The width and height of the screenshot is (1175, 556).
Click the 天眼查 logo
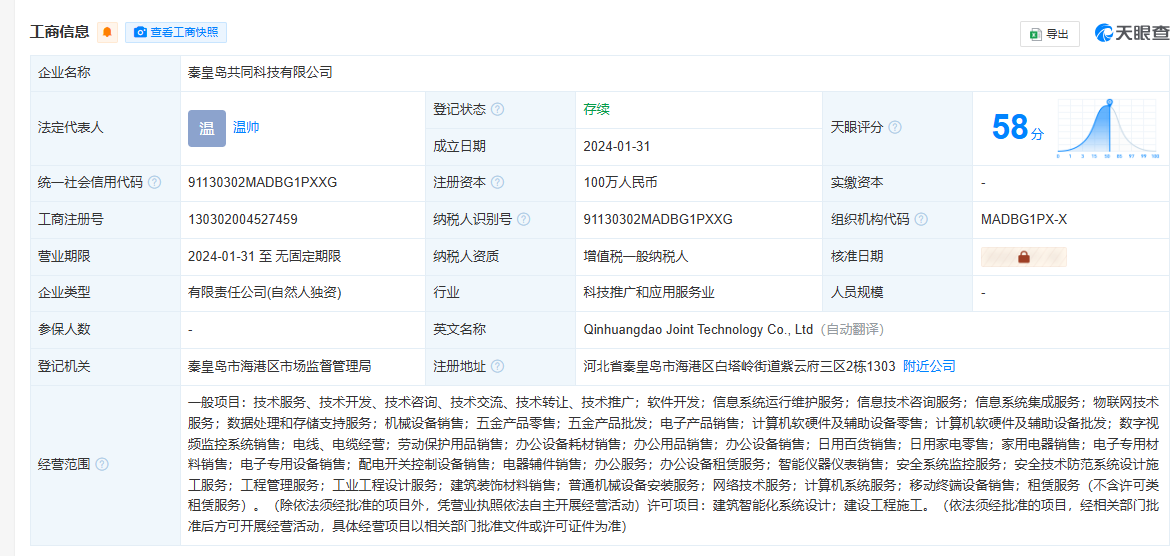click(x=1132, y=33)
